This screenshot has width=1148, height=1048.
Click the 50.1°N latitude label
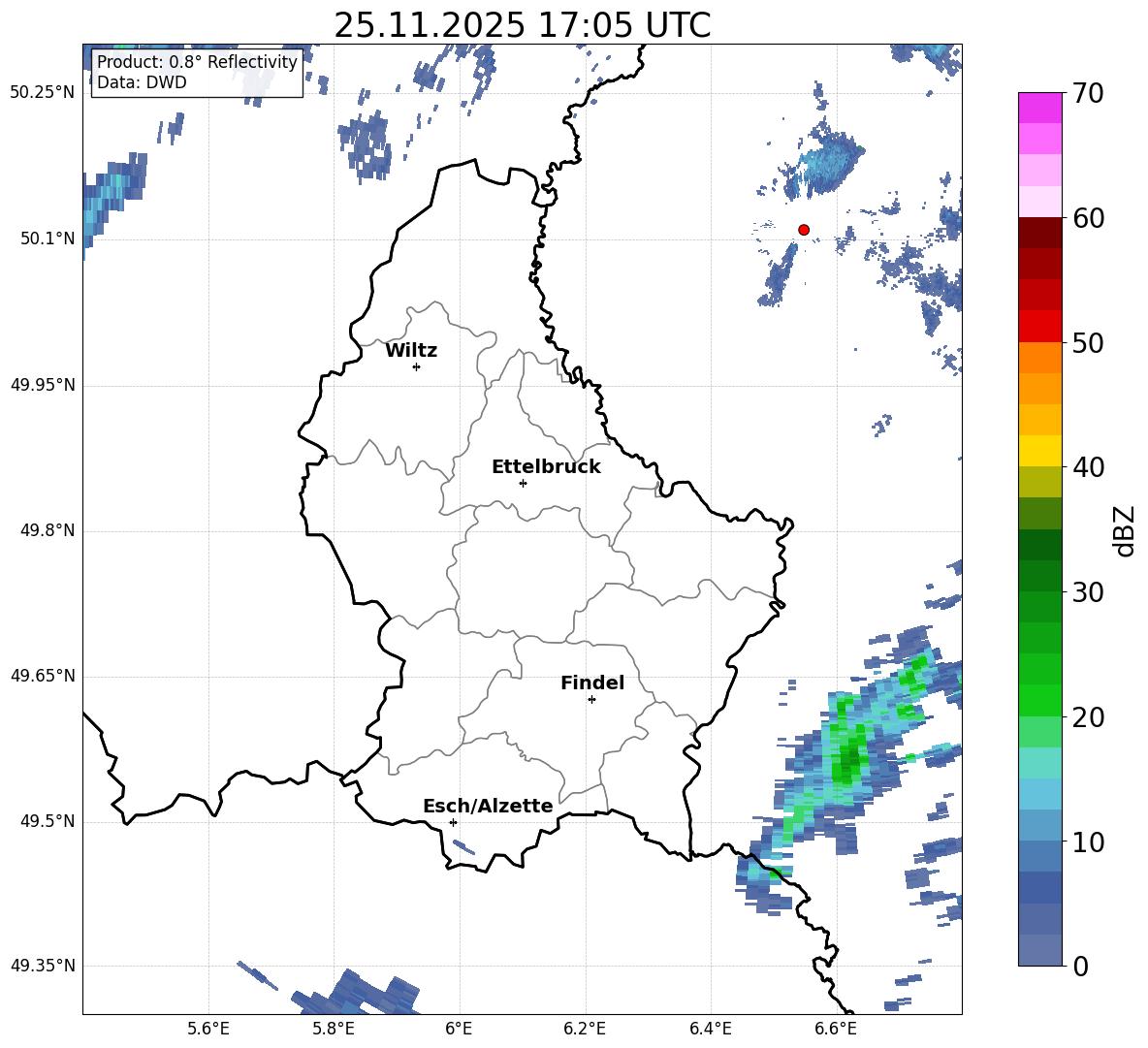click(47, 238)
